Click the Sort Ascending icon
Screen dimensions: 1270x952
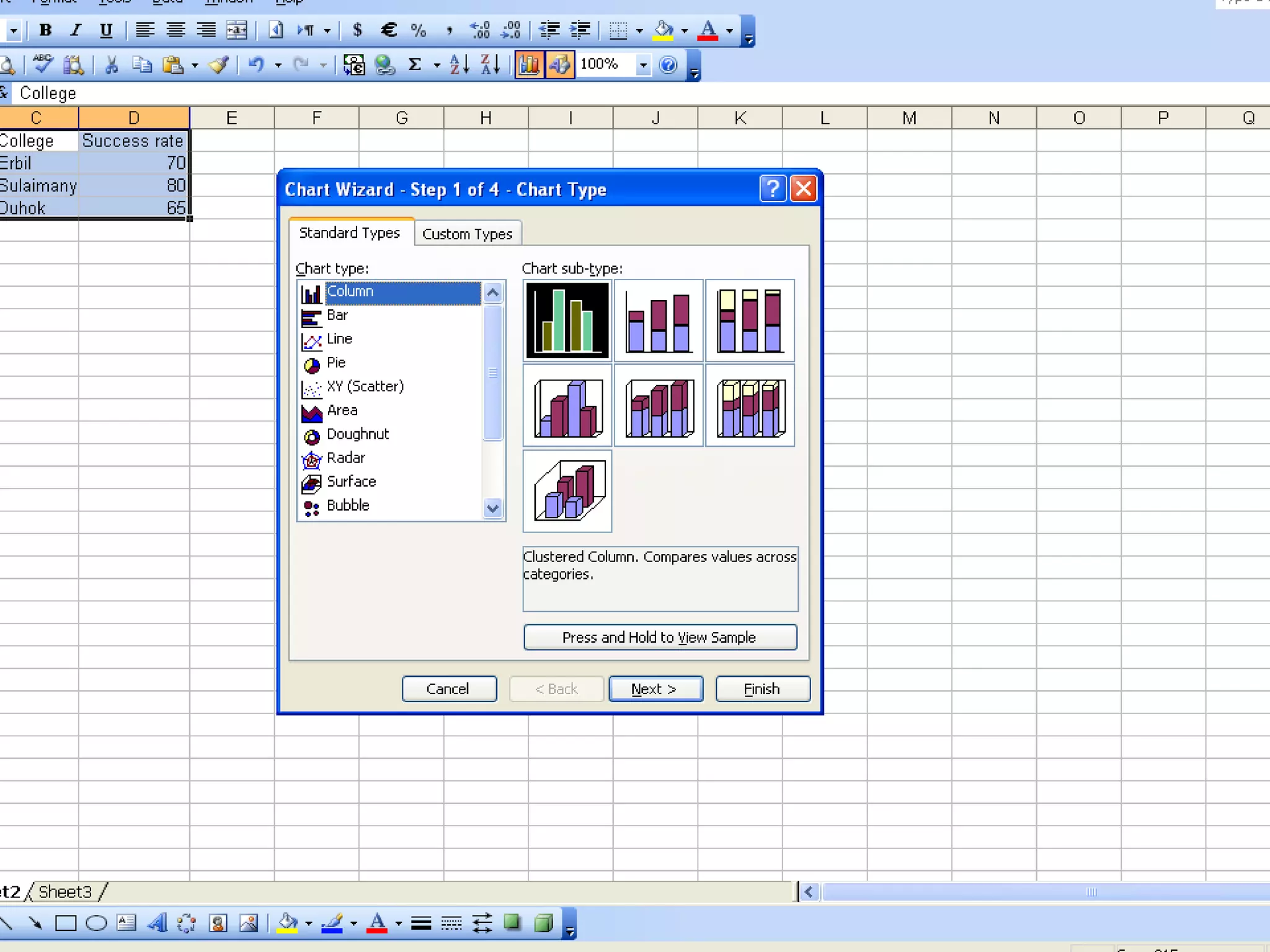tap(460, 64)
